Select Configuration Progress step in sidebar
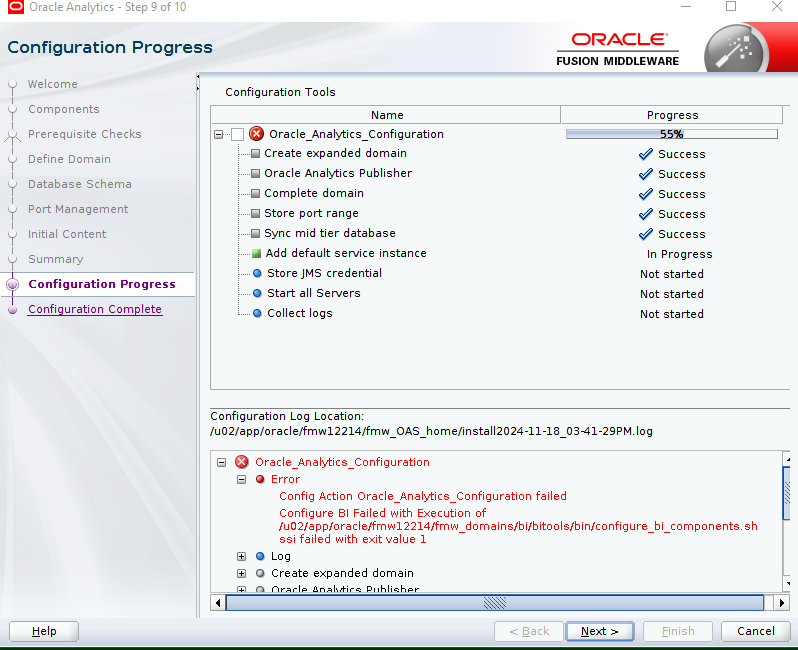 pyautogui.click(x=102, y=284)
